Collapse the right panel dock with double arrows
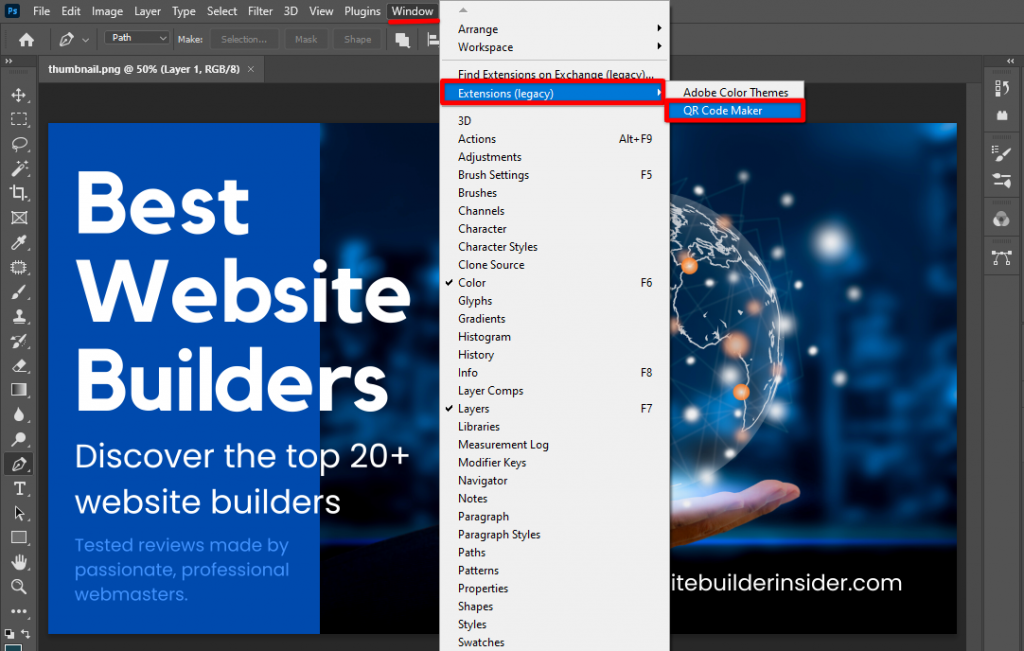This screenshot has height=651, width=1024. [x=1010, y=61]
